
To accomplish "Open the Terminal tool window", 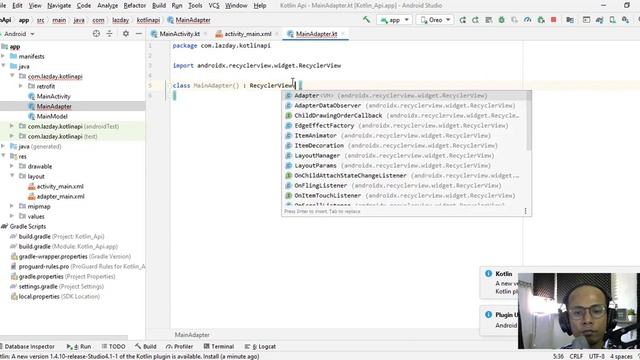I will click(x=219, y=346).
